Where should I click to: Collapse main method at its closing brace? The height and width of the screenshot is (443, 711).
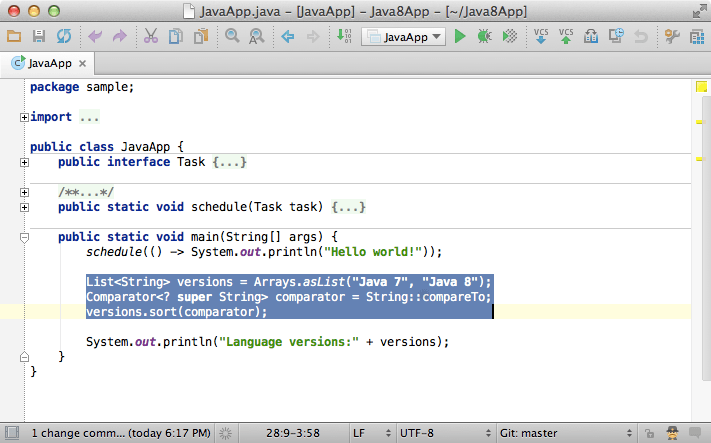[x=24, y=357]
